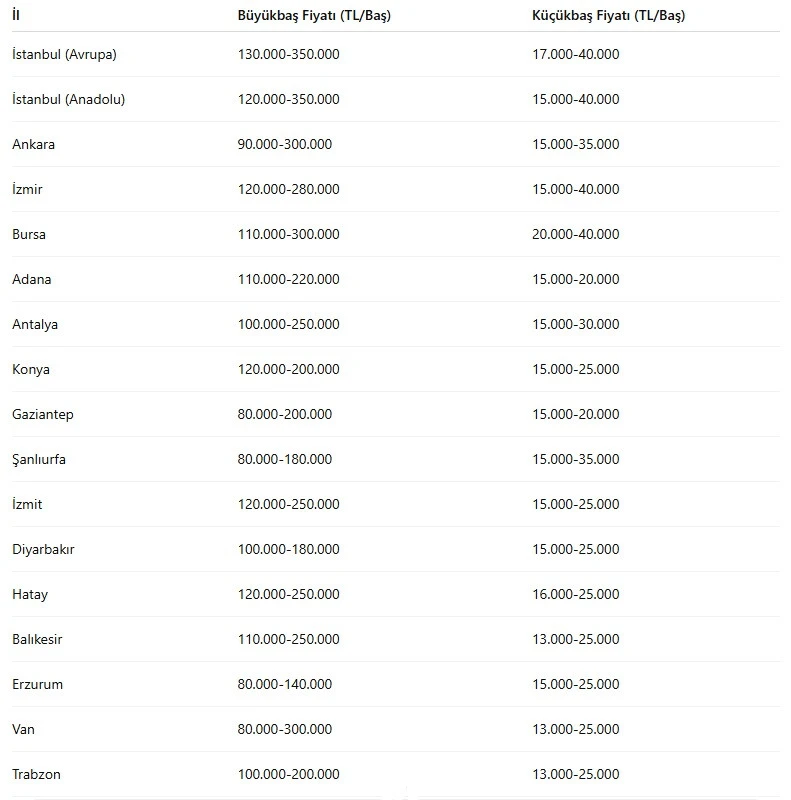Click İzmir küçükbaş price 15.000-40.000
791x800 pixels.
(x=576, y=189)
